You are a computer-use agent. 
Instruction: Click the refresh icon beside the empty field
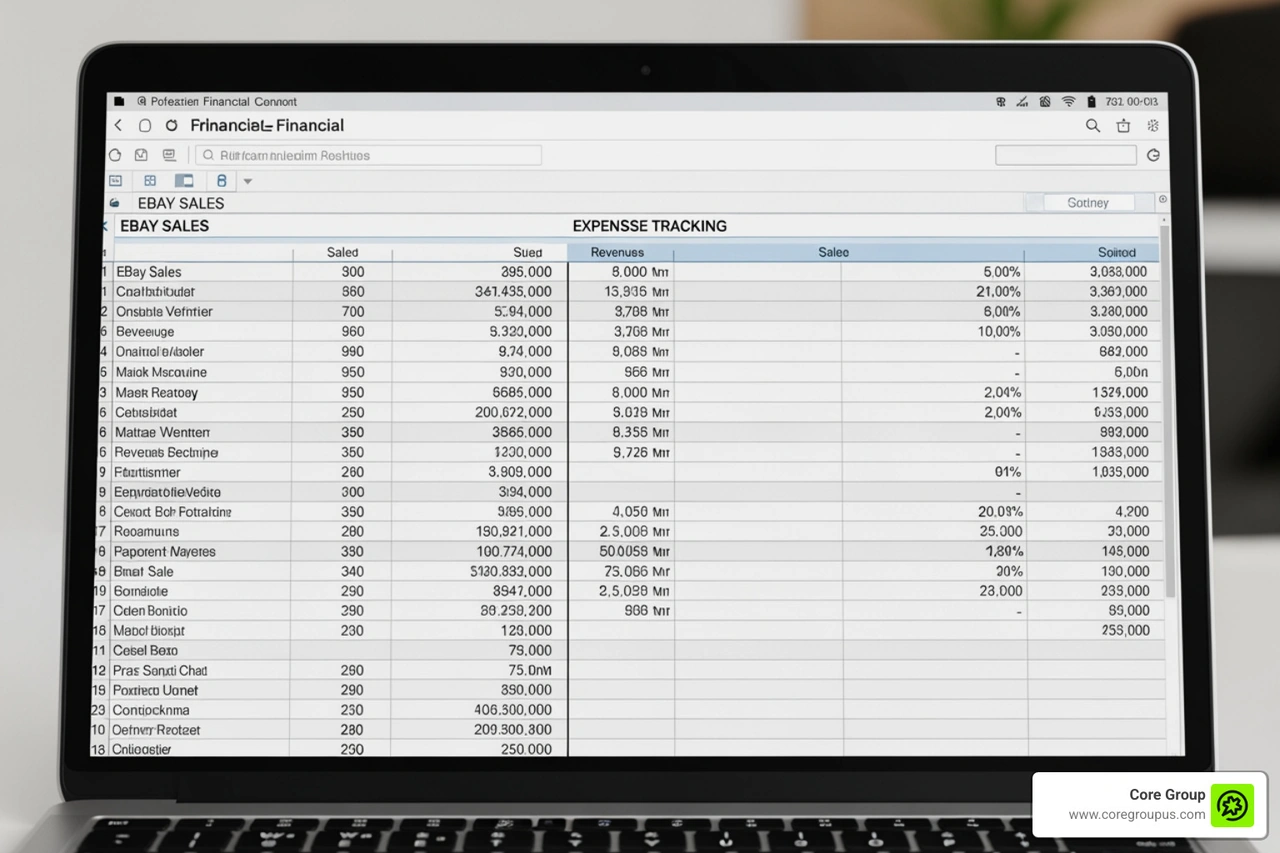click(x=1153, y=155)
